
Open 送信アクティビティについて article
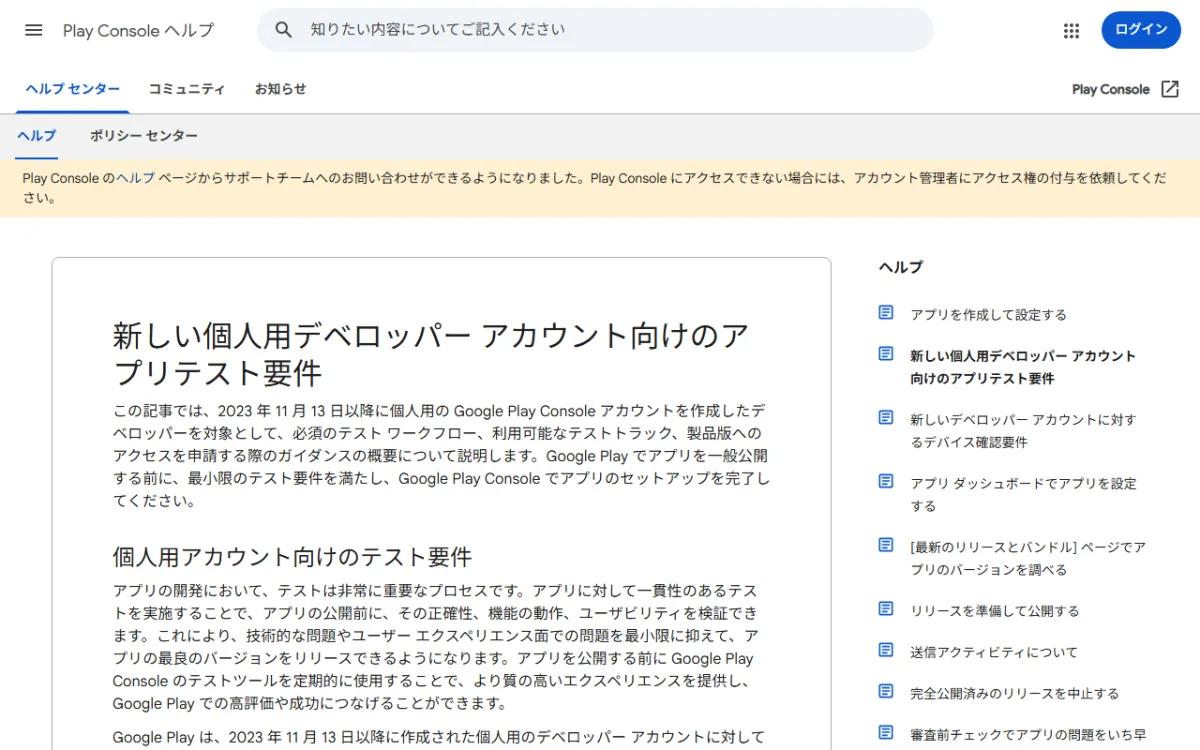tap(994, 652)
